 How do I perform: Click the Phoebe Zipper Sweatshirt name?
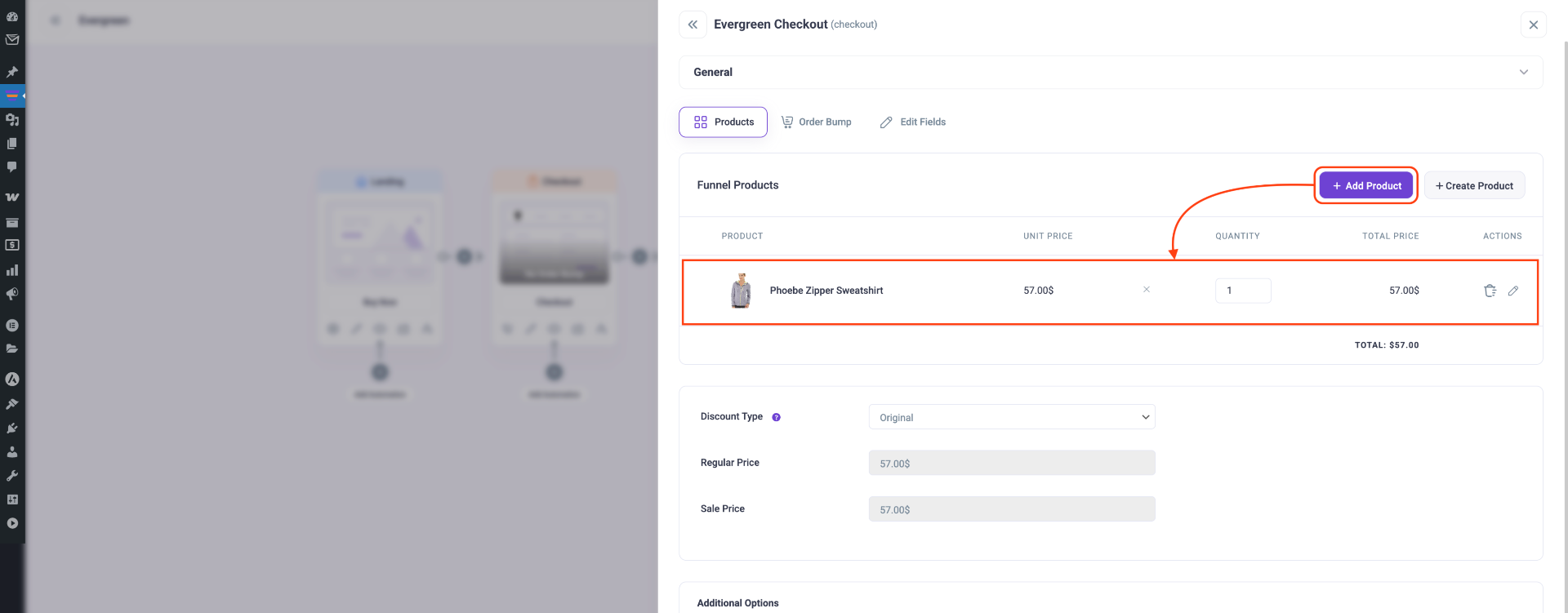coord(826,291)
